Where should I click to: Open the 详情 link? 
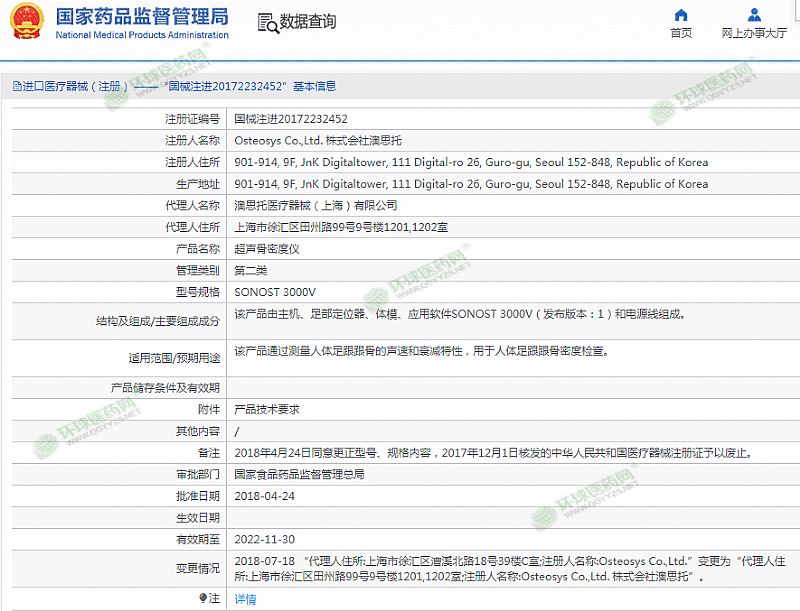pos(245,599)
